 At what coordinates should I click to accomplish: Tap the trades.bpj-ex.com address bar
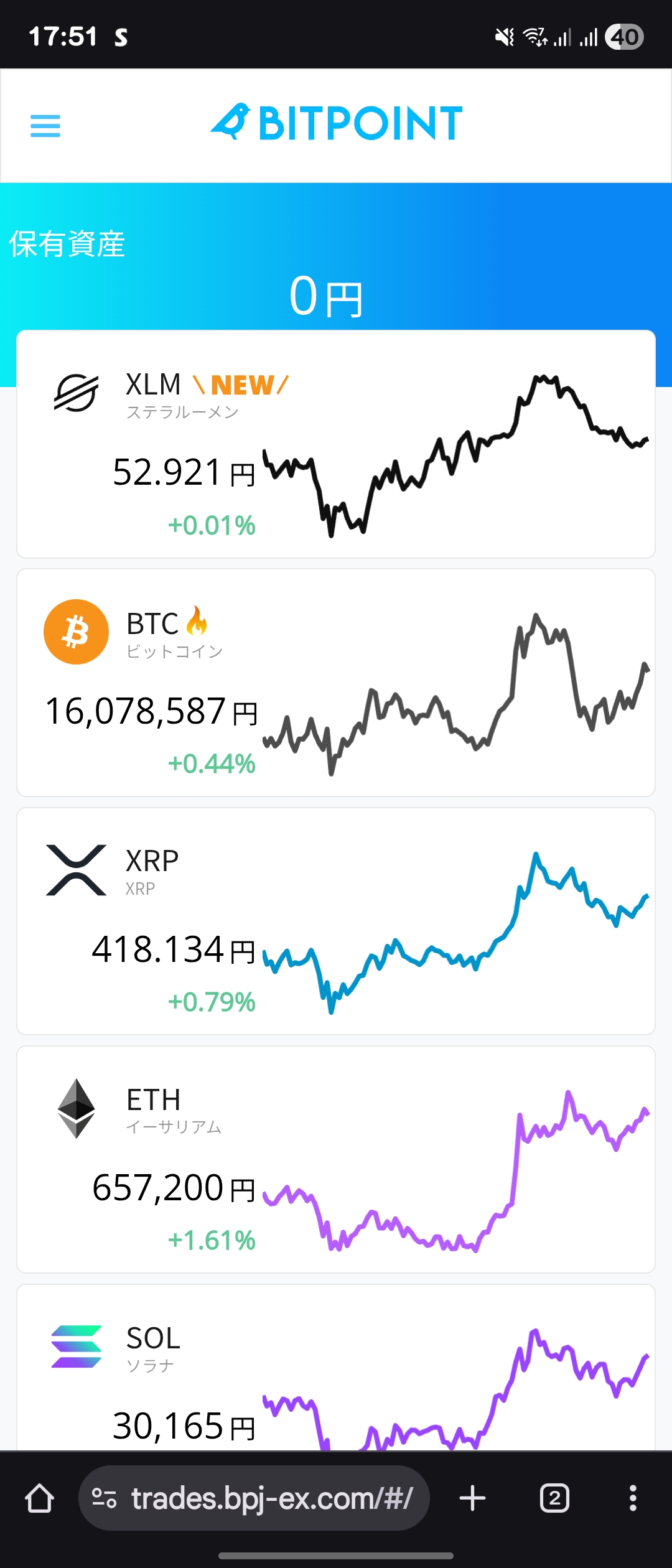click(x=254, y=1498)
